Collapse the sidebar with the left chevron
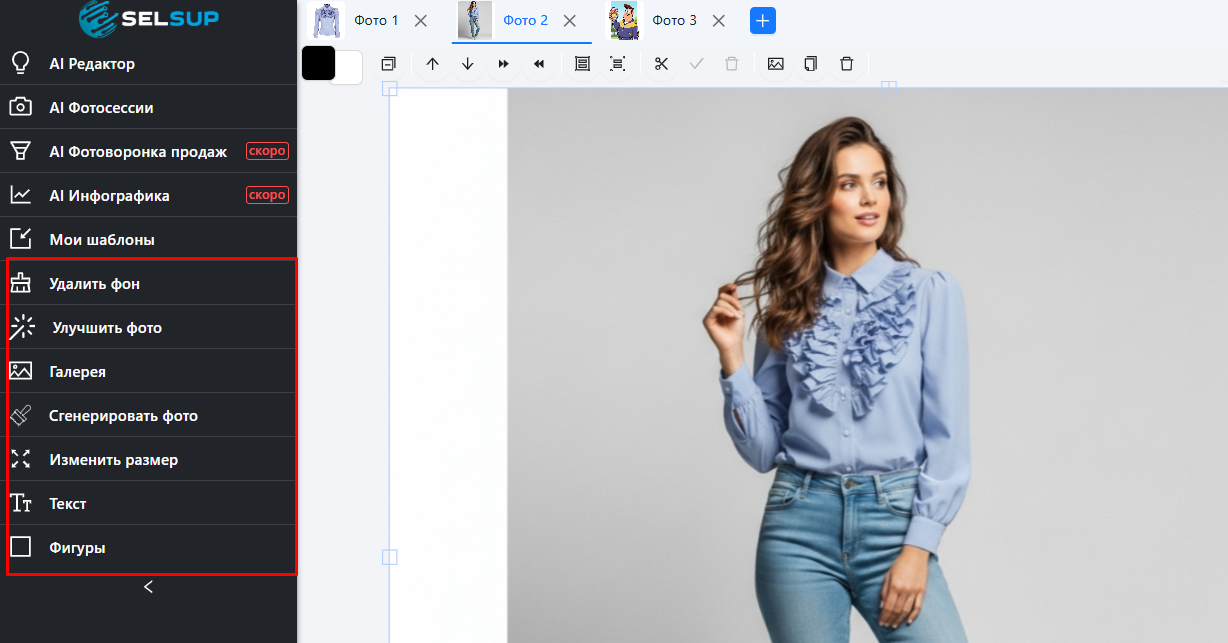 tap(148, 587)
